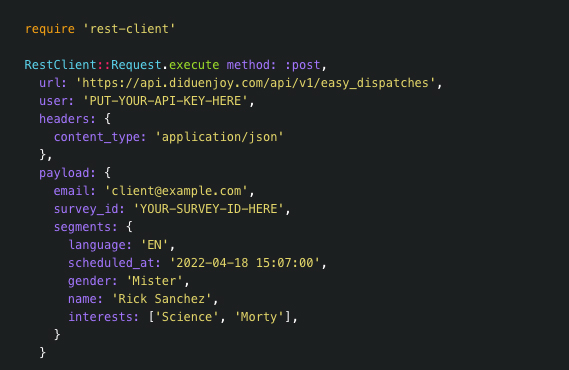Click the 'YOUR-SURVEY-ID-HERE' placeholder
569x370 pixels.
pos(208,209)
